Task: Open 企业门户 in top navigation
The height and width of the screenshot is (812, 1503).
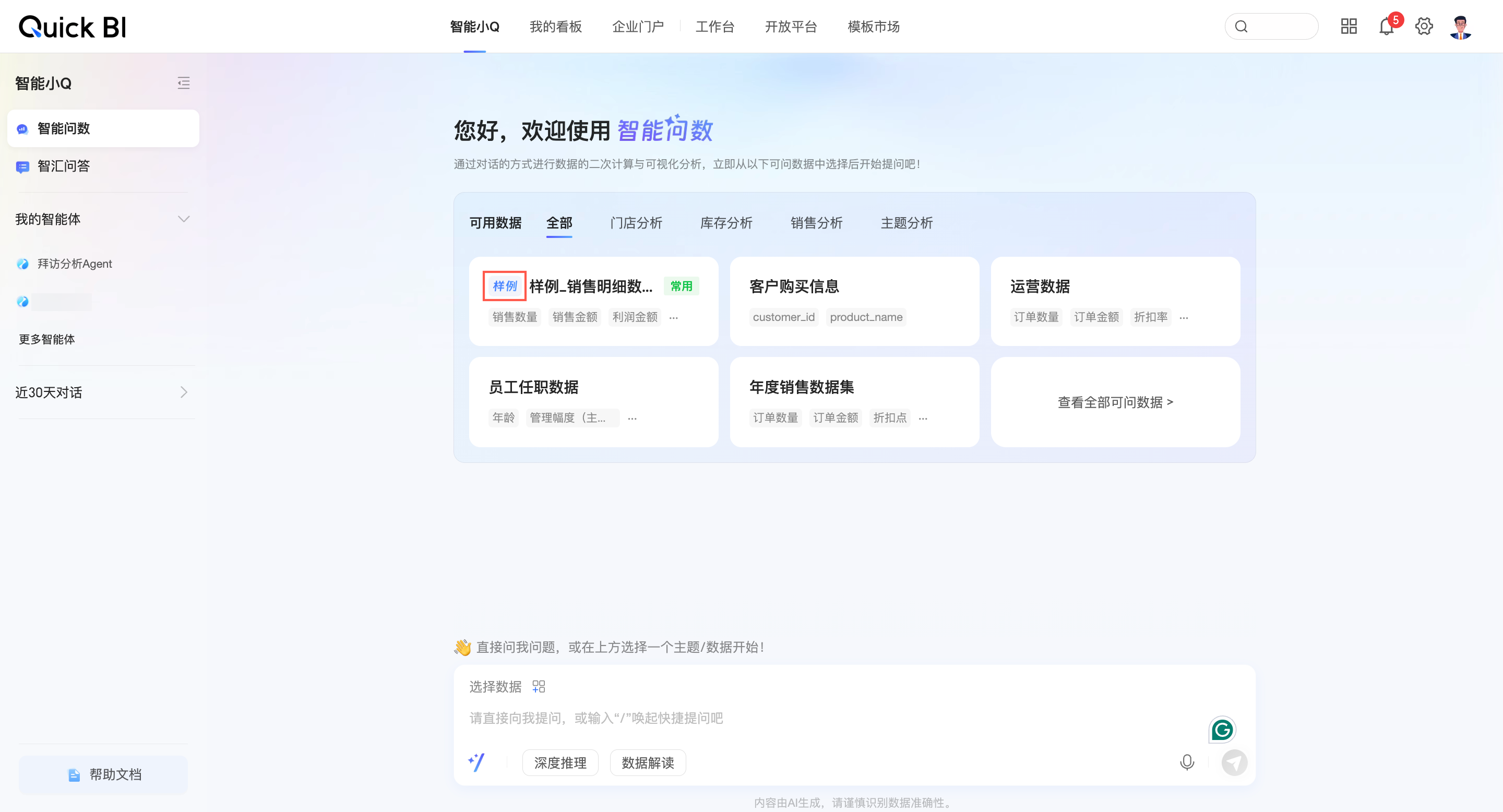Action: [x=637, y=27]
